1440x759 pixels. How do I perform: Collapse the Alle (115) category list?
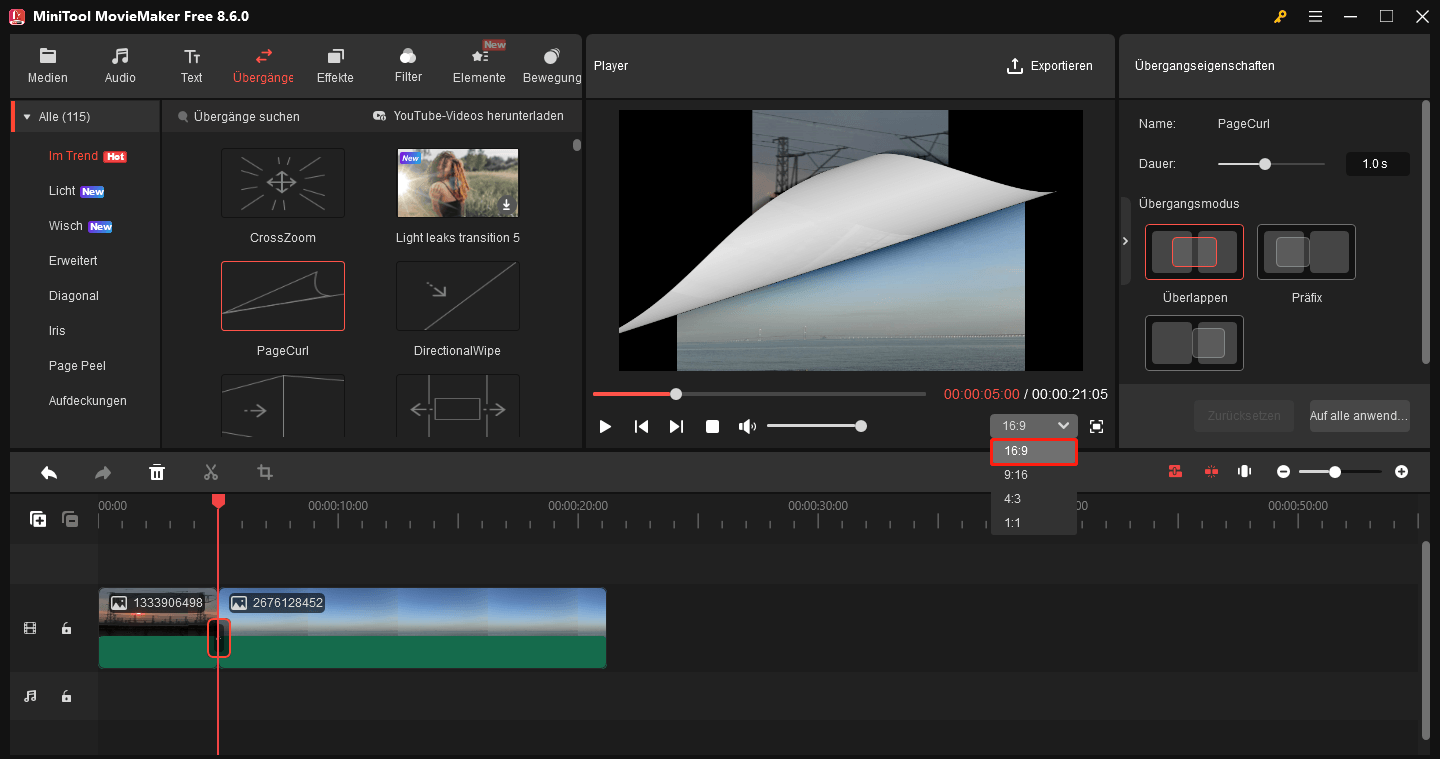point(27,115)
